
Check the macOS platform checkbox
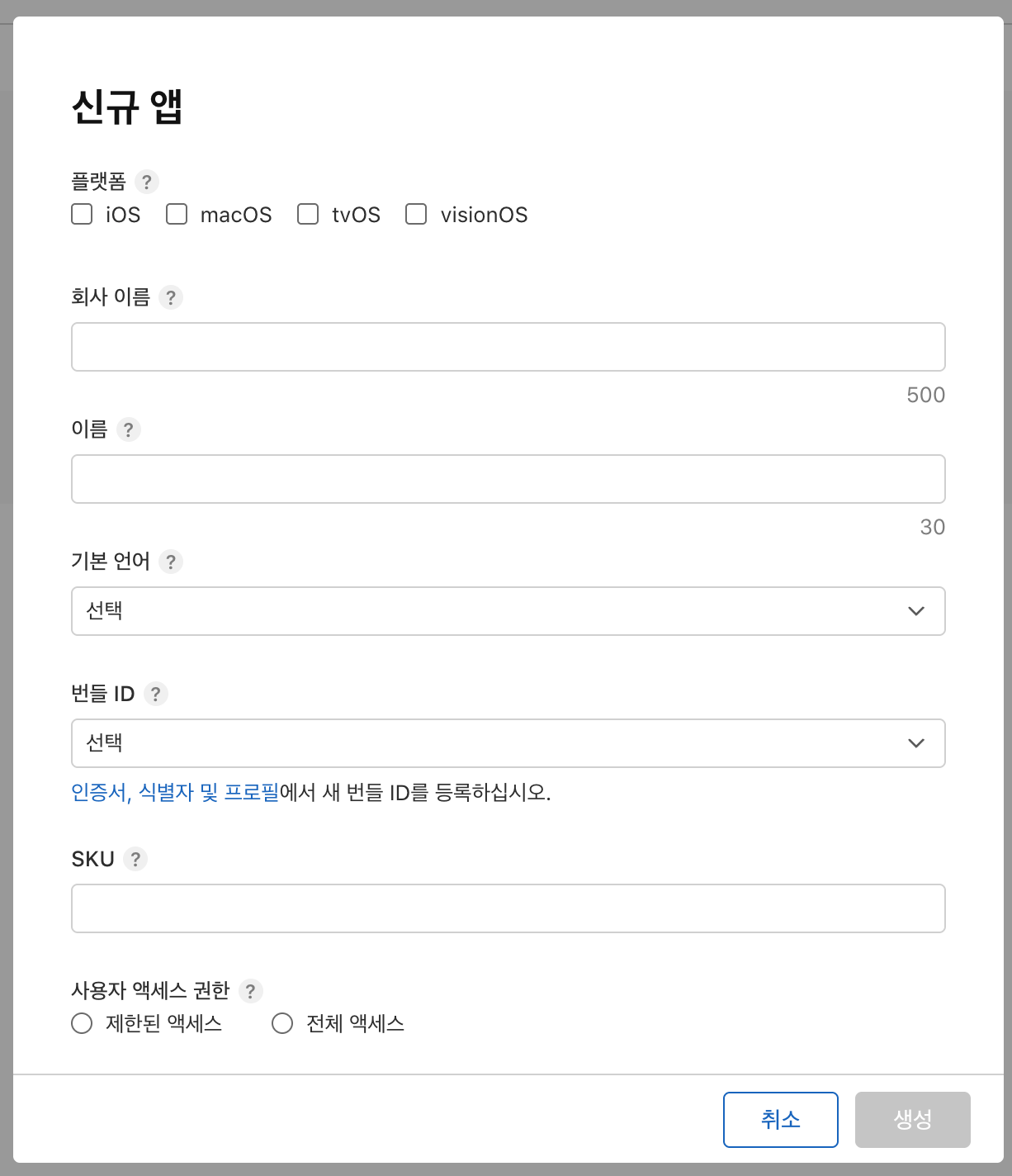tap(177, 214)
